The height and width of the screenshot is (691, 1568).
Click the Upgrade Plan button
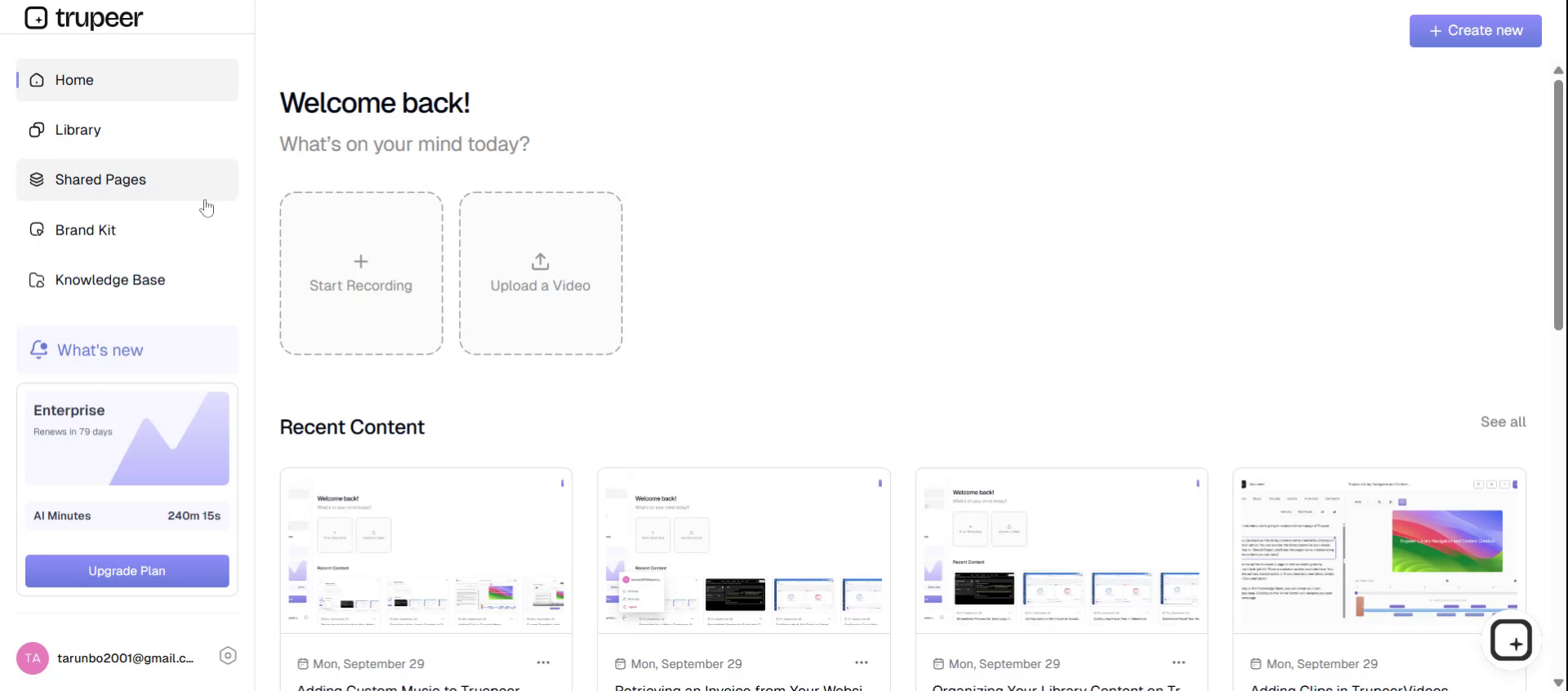(x=127, y=571)
